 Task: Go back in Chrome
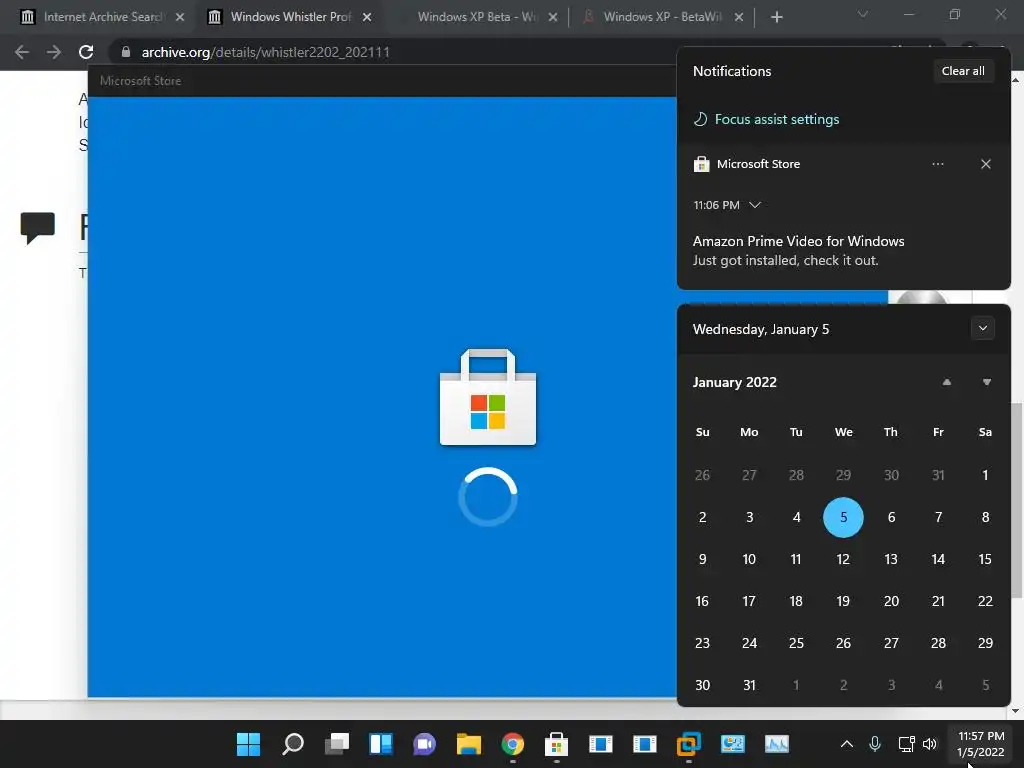[x=22, y=52]
